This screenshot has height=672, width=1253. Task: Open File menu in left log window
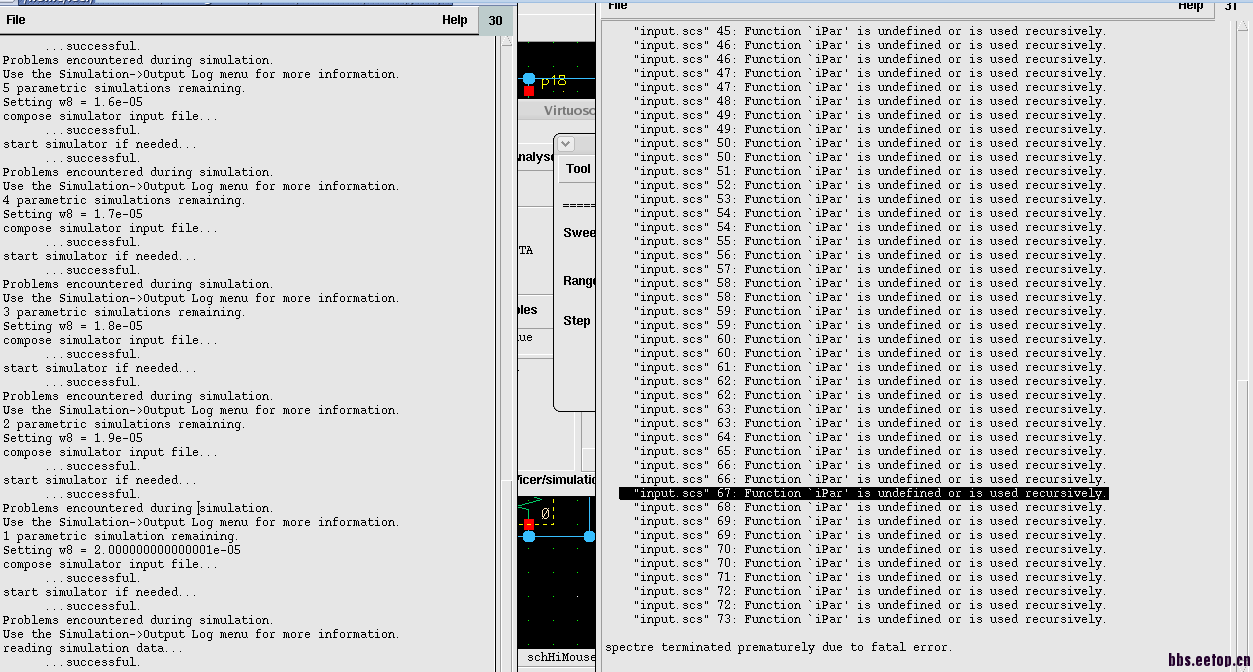[16, 20]
